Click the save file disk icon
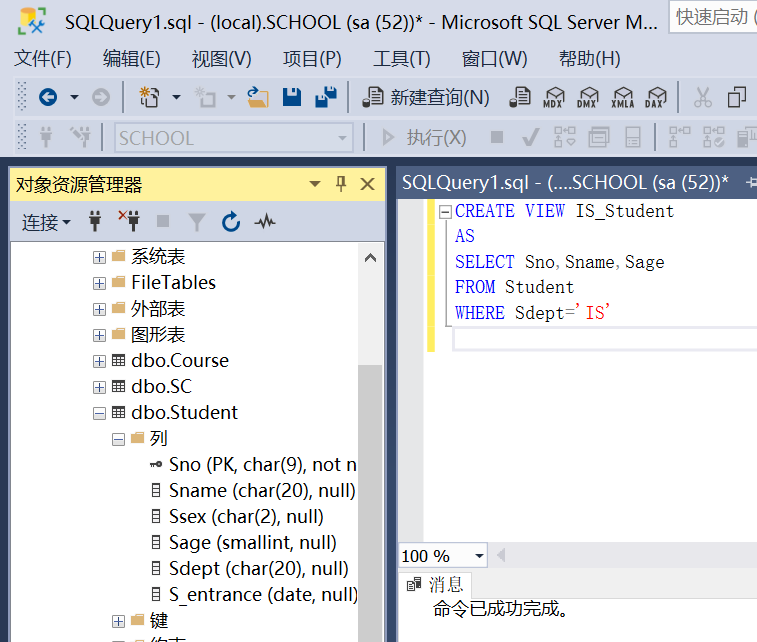This screenshot has height=642, width=757. 292,97
